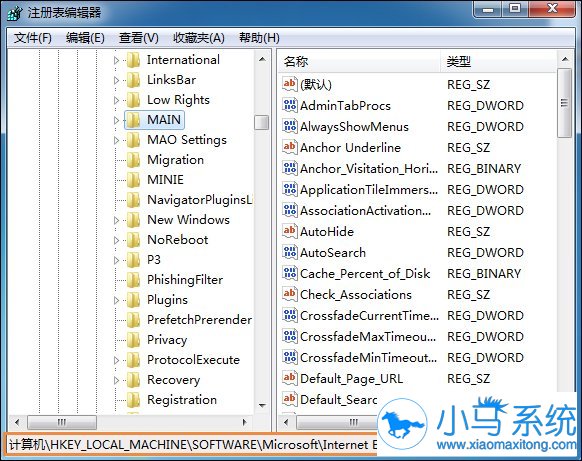
Task: Select the Check_Associations value
Action: 356,295
